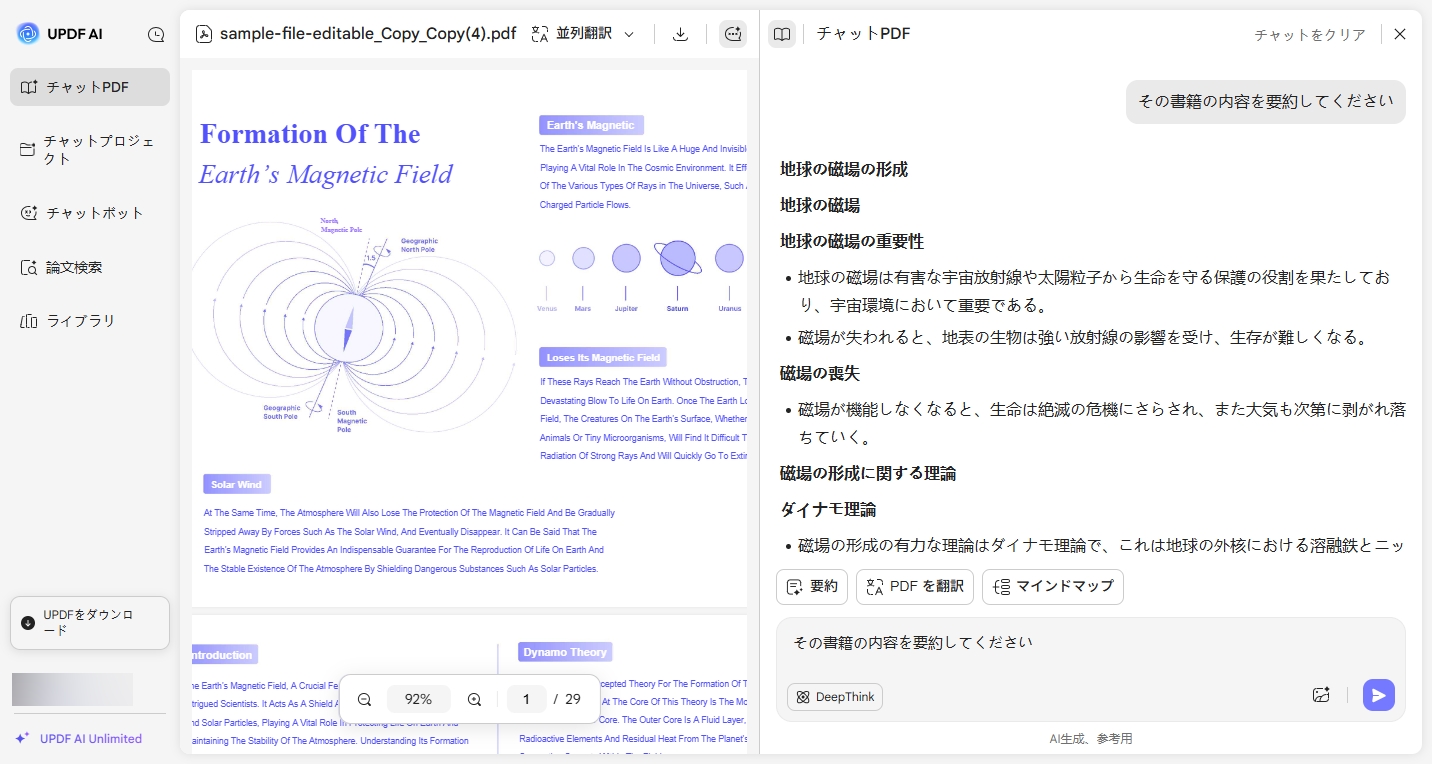This screenshot has height=764, width=1432.
Task: Click the PDF file icon beside filename
Action: tap(203, 34)
